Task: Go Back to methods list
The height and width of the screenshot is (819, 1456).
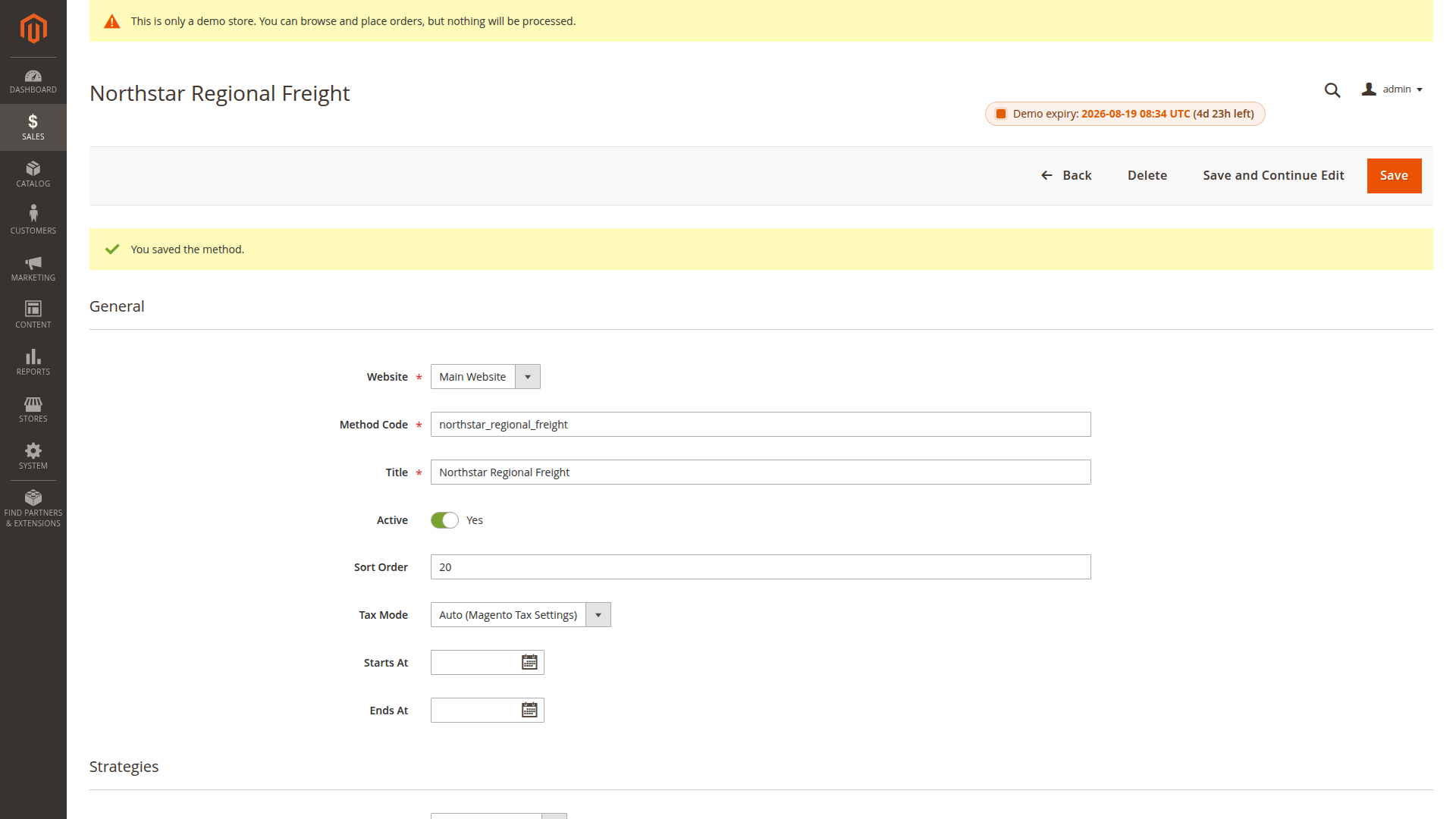Action: 1066,175
